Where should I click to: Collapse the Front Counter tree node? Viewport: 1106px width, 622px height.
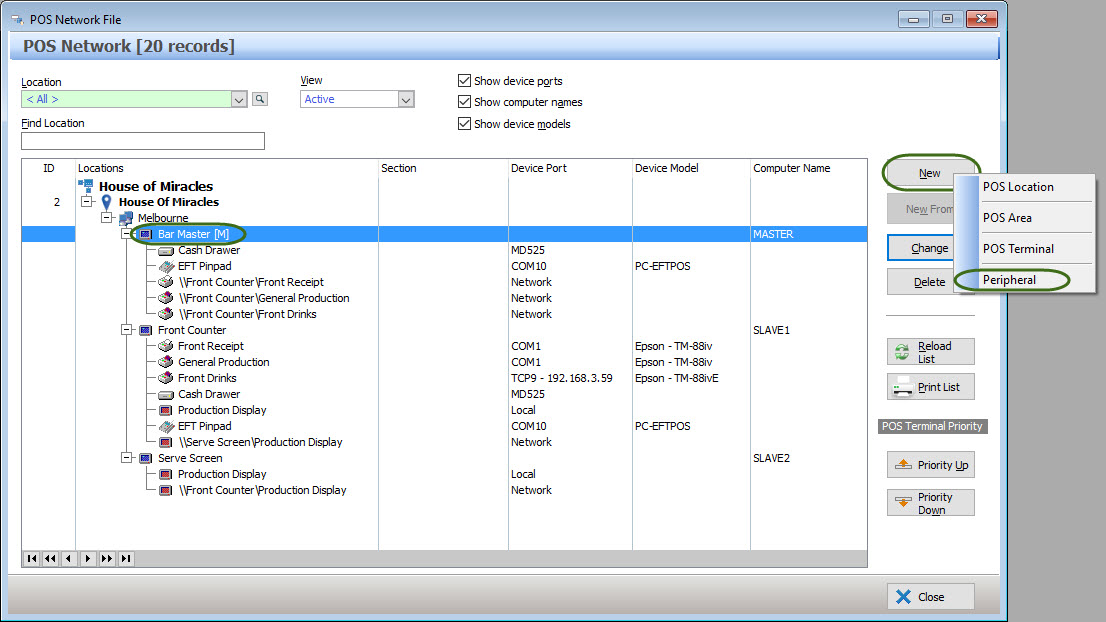coord(127,330)
